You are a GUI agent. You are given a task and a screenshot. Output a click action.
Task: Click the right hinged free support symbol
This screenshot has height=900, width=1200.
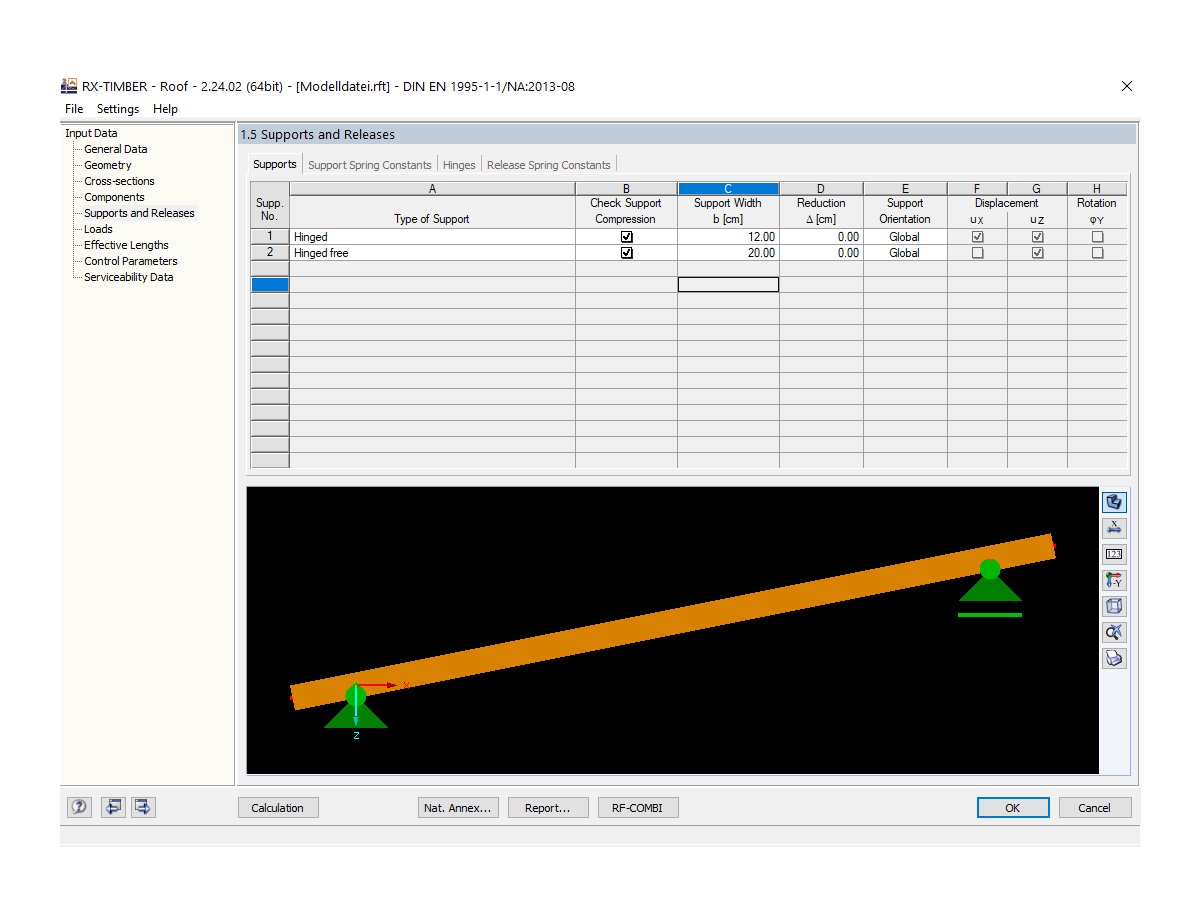pyautogui.click(x=990, y=587)
